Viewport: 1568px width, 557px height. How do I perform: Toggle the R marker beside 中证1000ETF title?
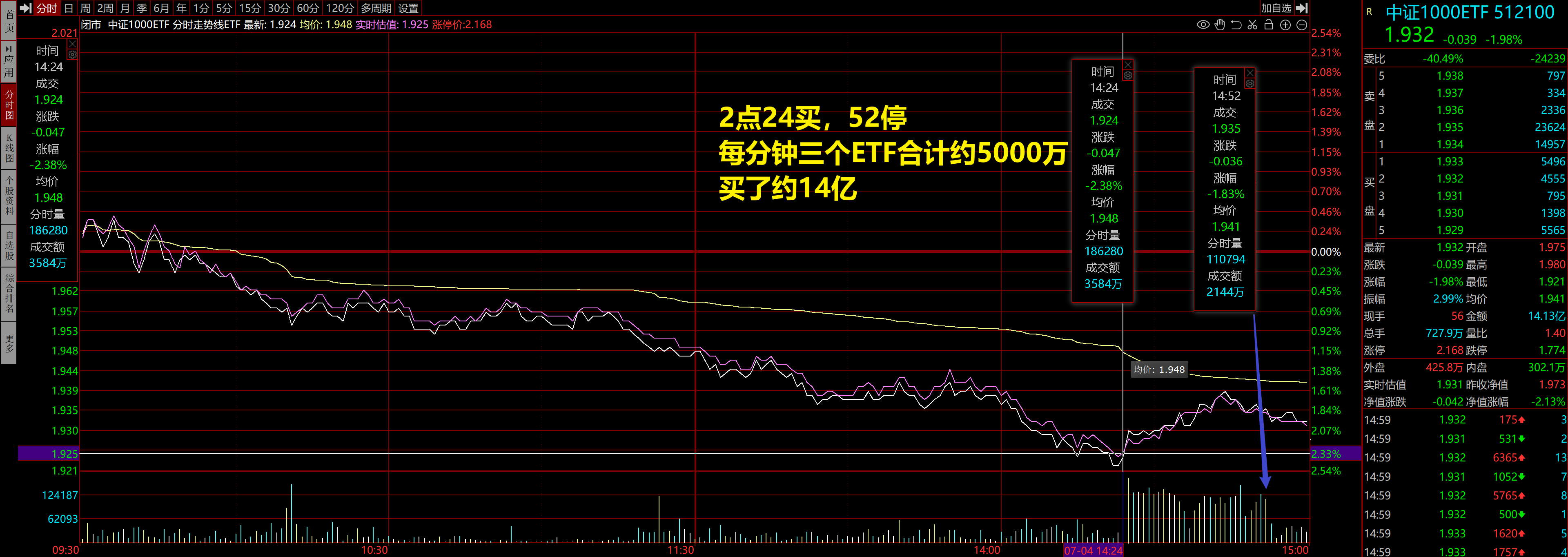tap(1369, 11)
